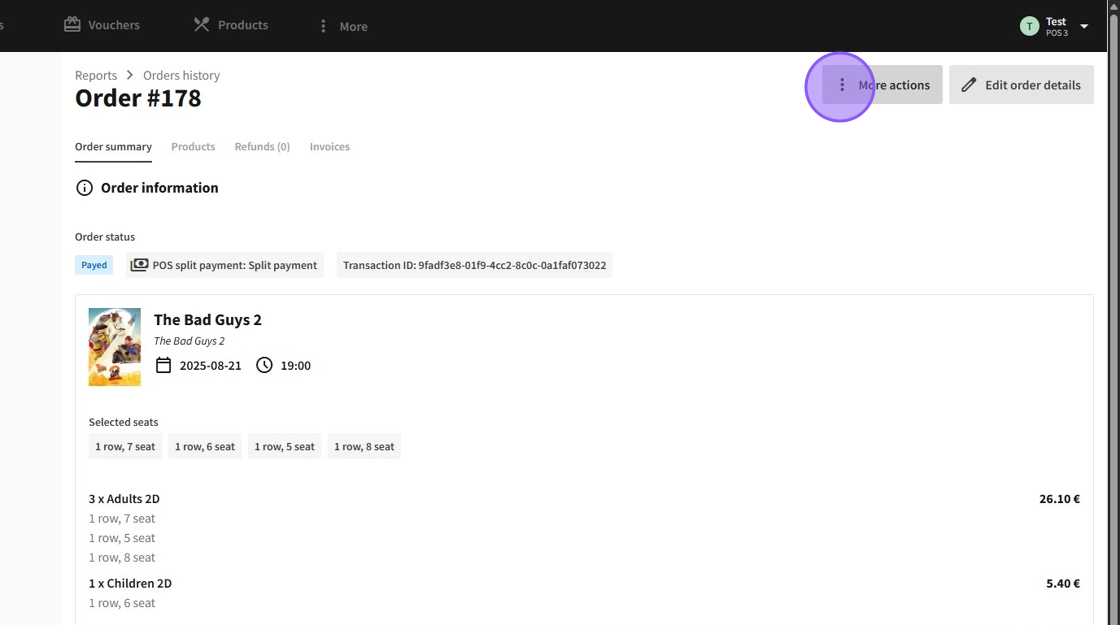Click the Order information info icon

(85, 188)
